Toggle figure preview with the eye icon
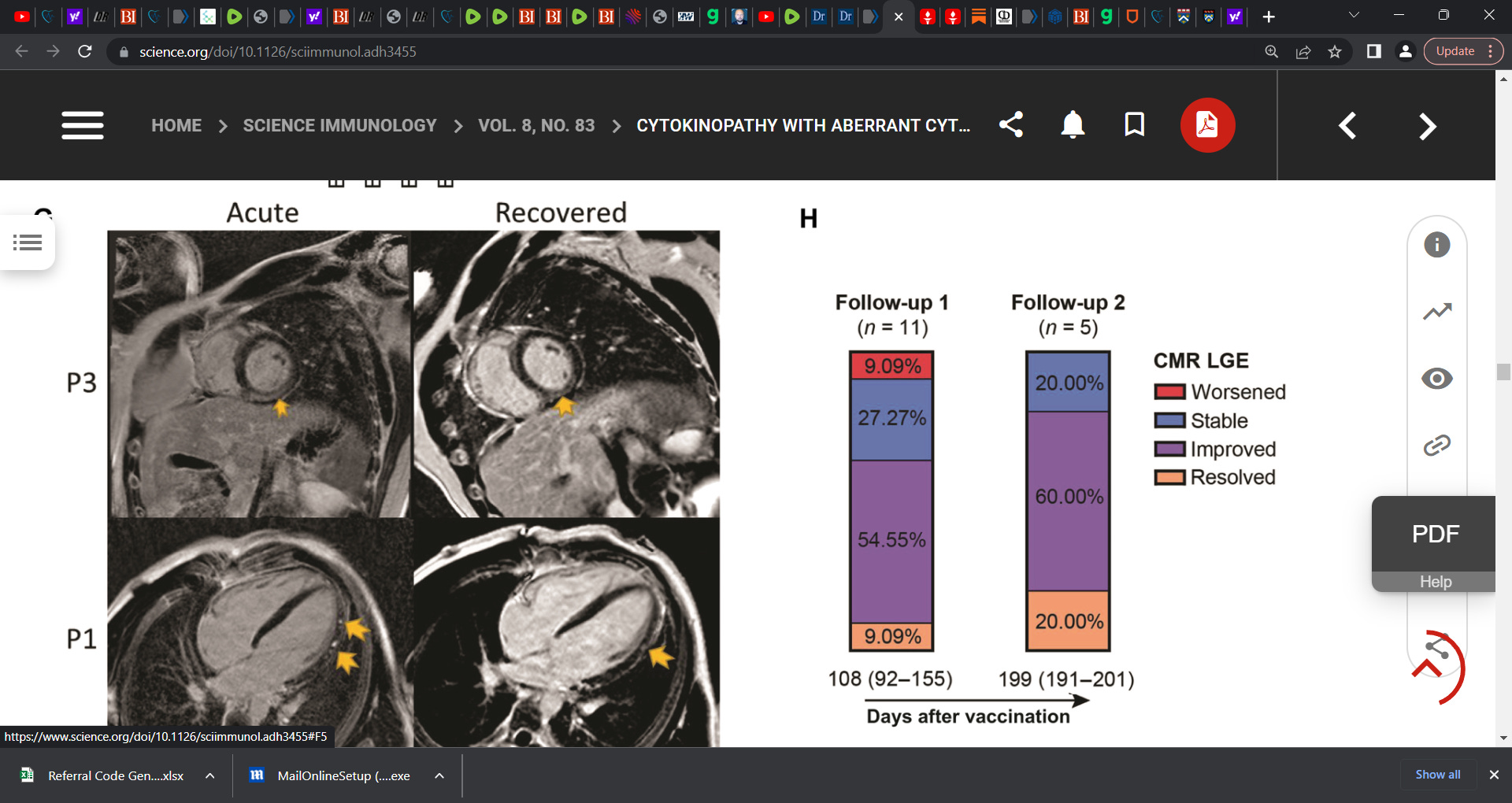Screen dimensions: 1512x803 (x=1437, y=378)
